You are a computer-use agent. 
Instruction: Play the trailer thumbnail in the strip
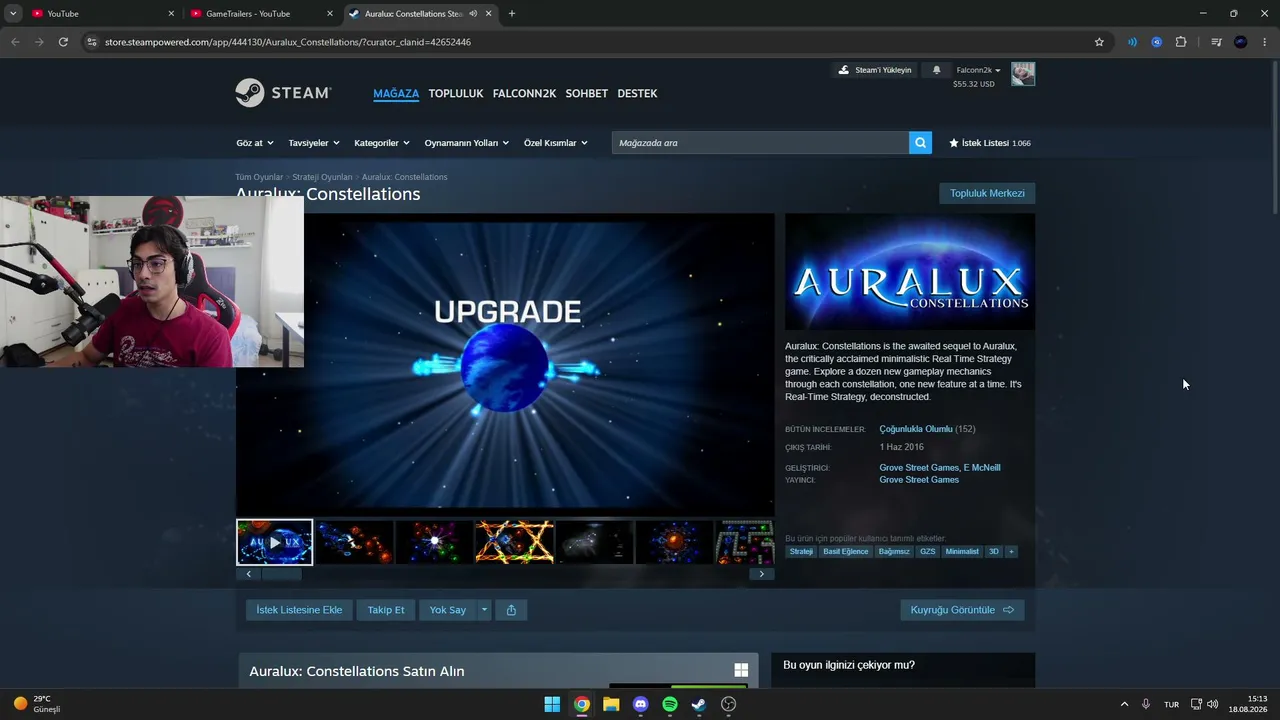(x=275, y=542)
